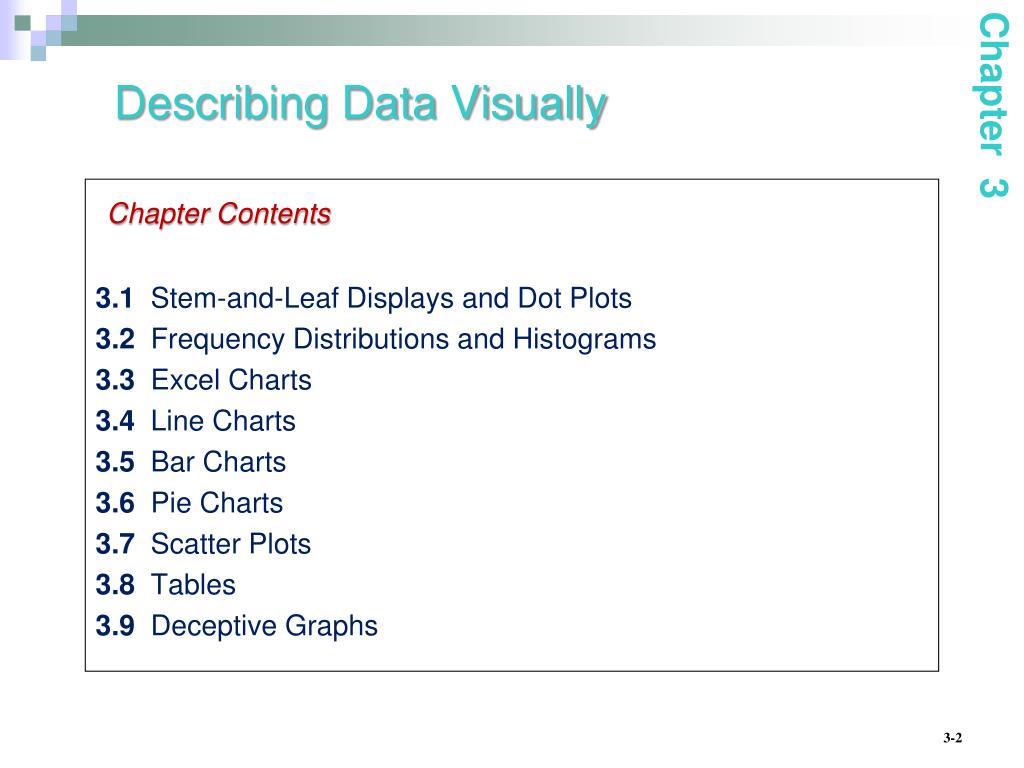Click the words 'Dot Plots' in 3.1

pos(575,298)
